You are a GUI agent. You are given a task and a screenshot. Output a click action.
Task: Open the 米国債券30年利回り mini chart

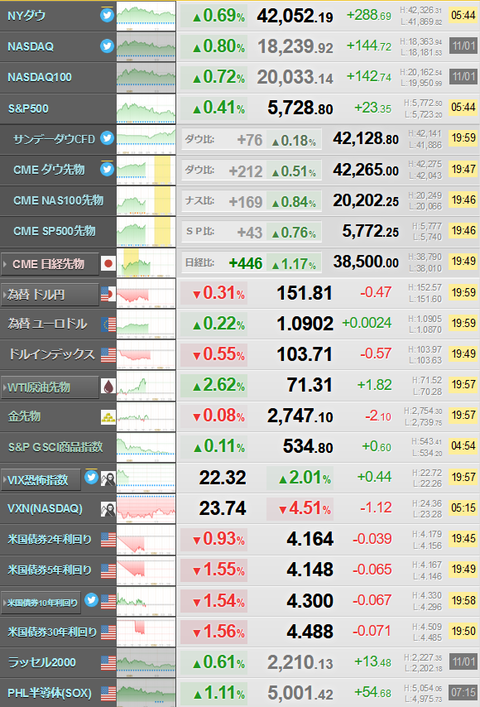(146, 632)
